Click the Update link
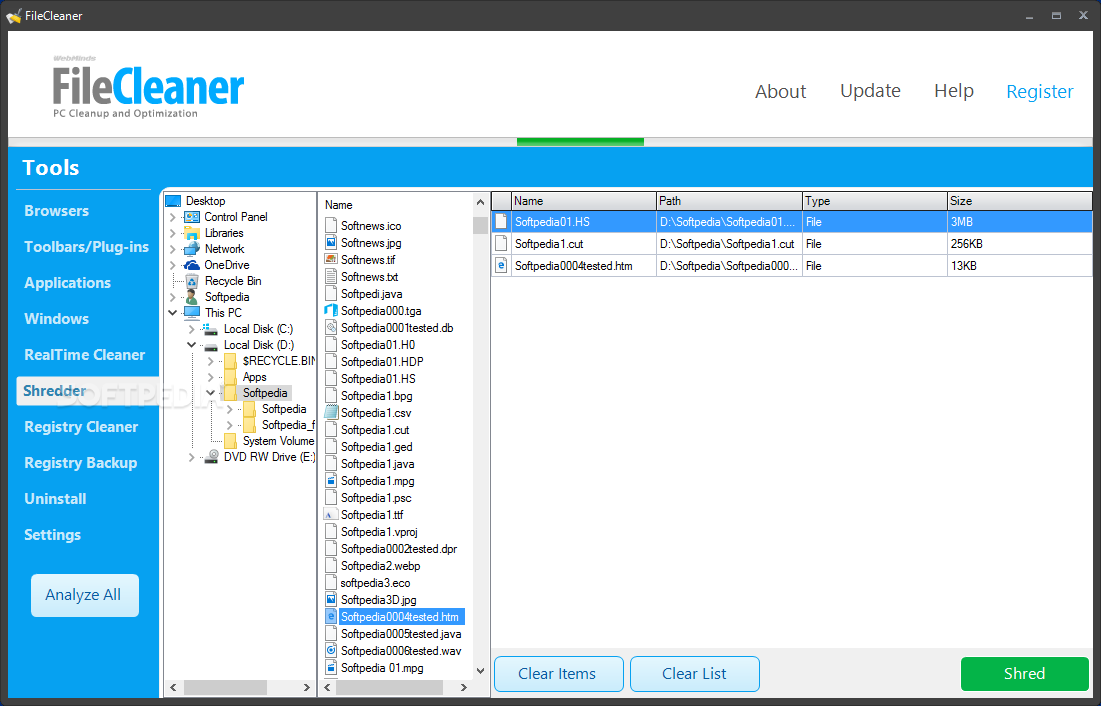 click(x=870, y=91)
